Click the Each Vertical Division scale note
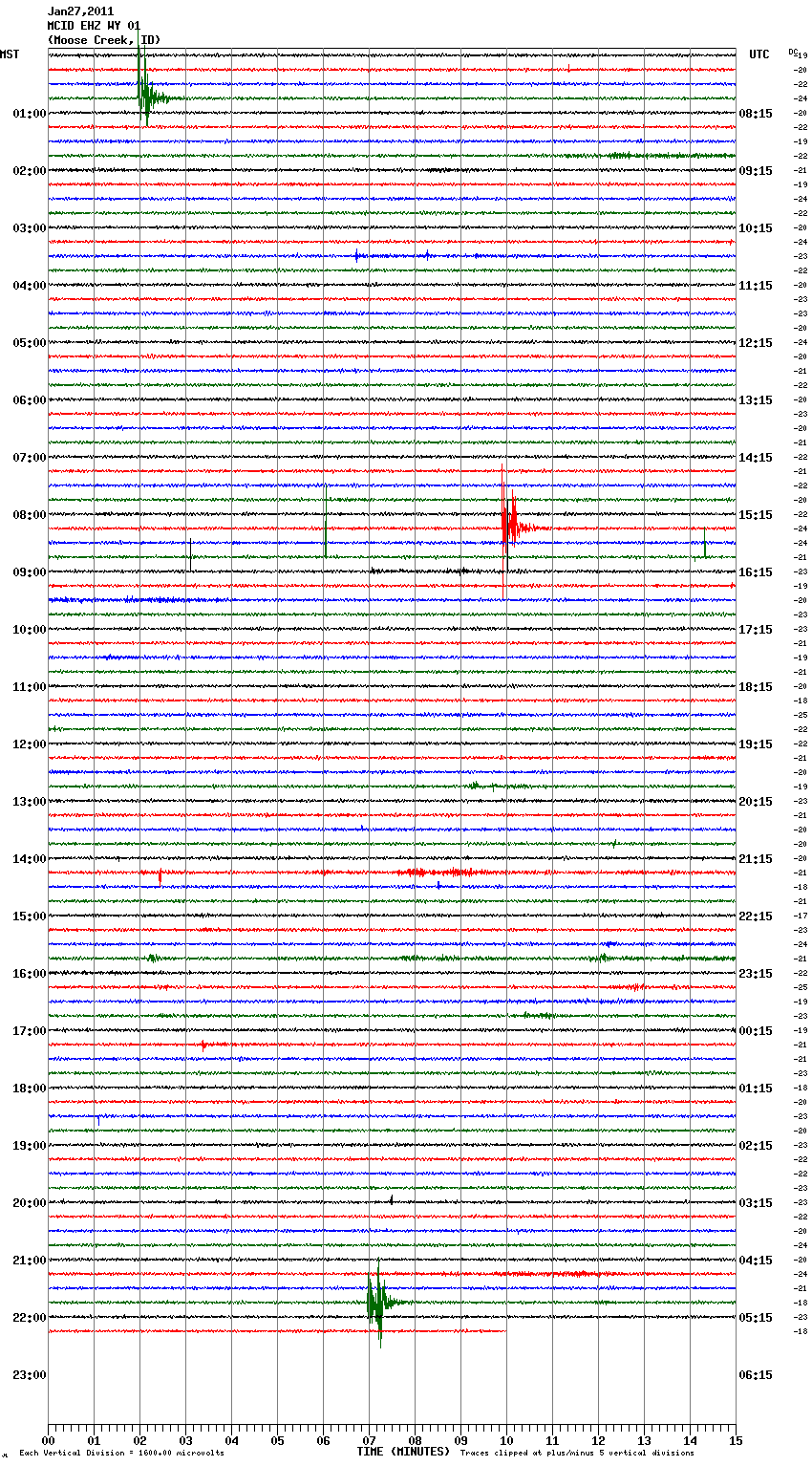 tap(121, 1453)
